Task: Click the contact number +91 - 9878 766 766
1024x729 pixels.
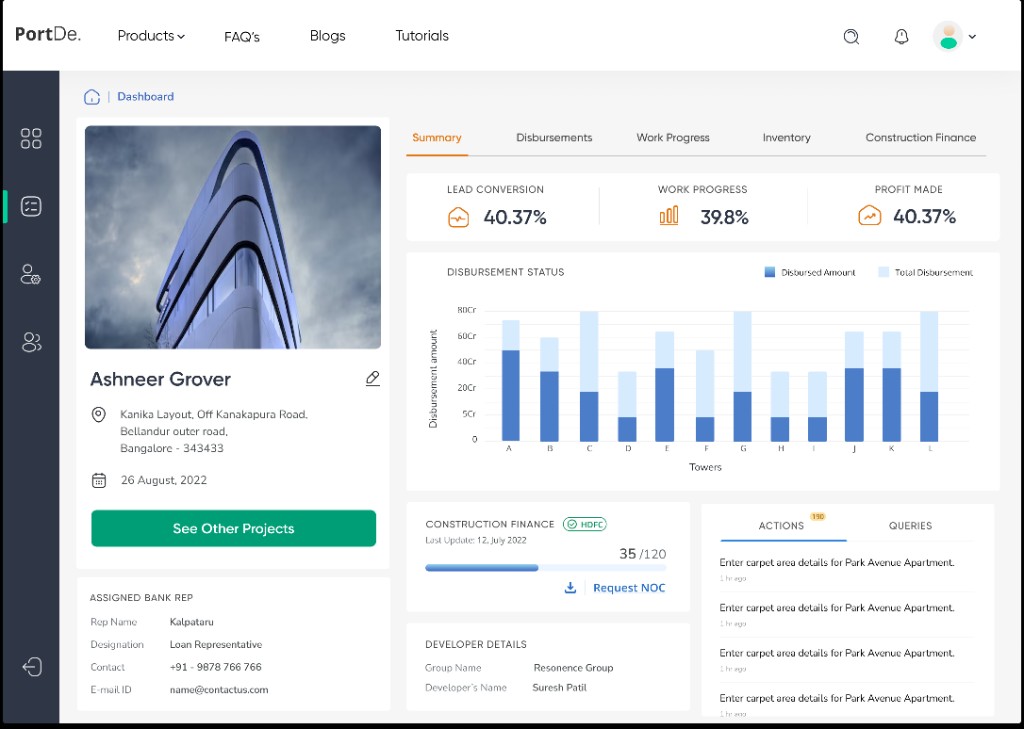Action: pos(216,667)
